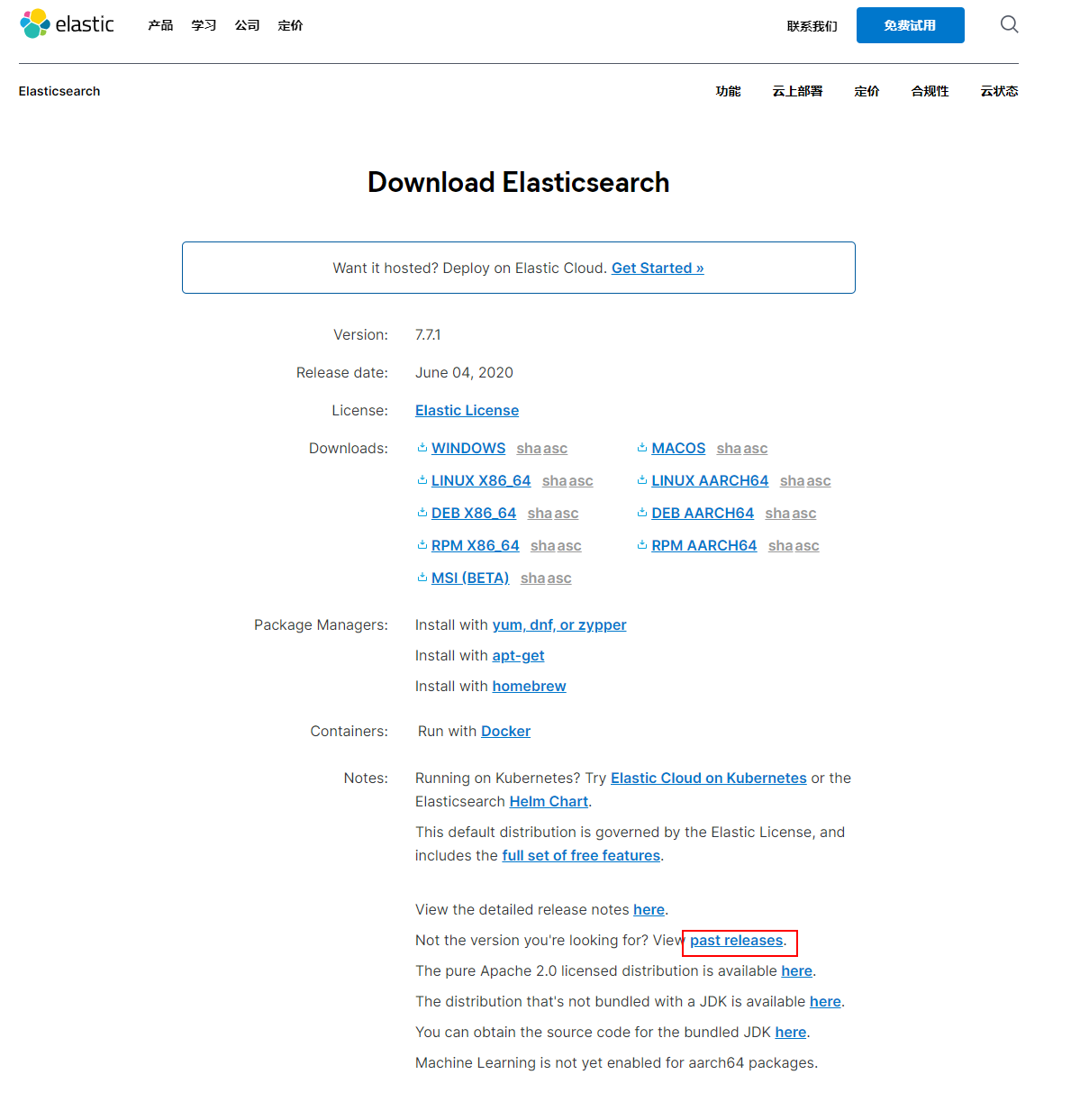This screenshot has width=1080, height=1120.
Task: Open the 产品 menu
Action: tap(160, 25)
